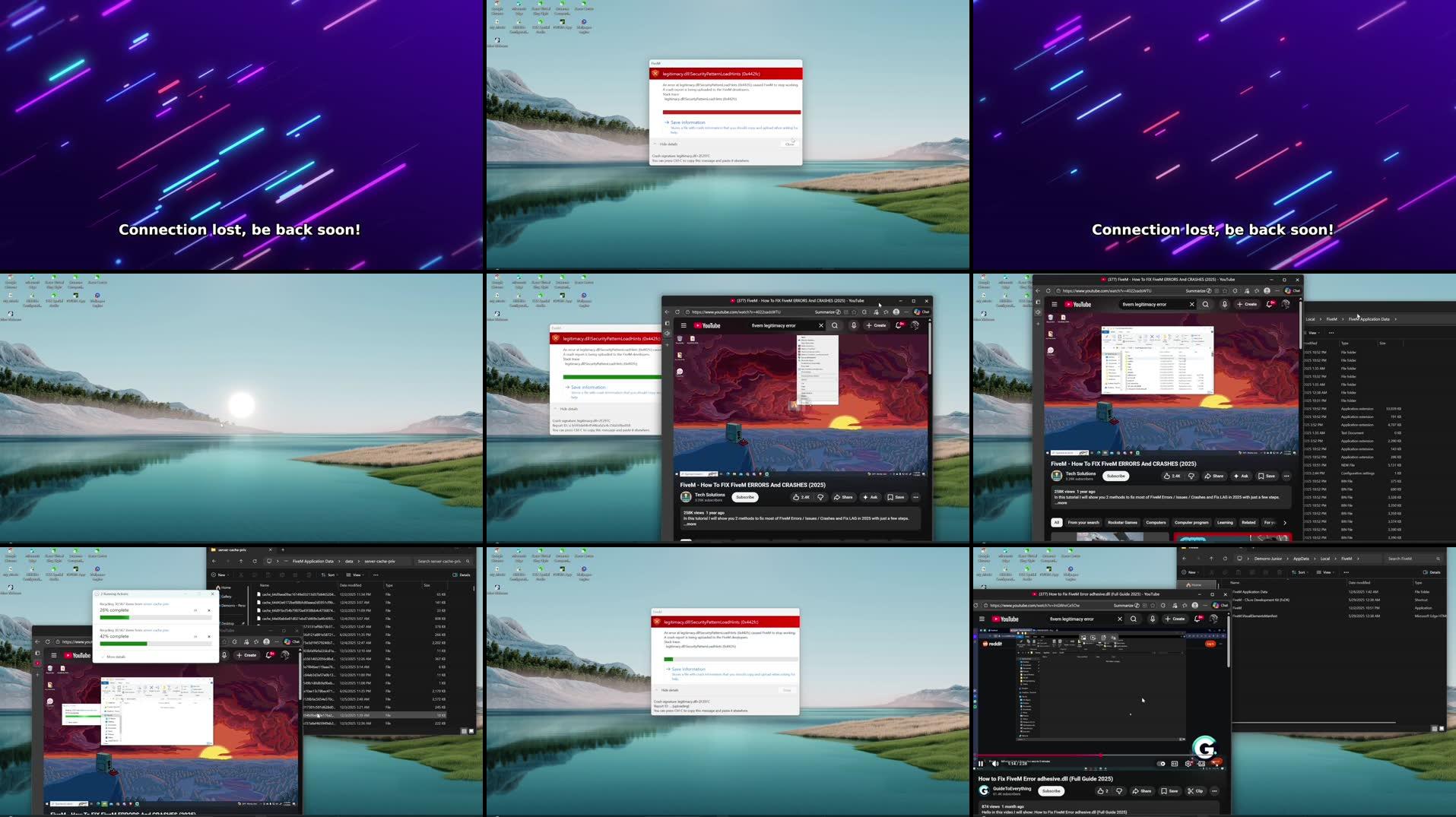The height and width of the screenshot is (817, 1456).
Task: Expand the New menu in File Explorer
Action: (221, 575)
